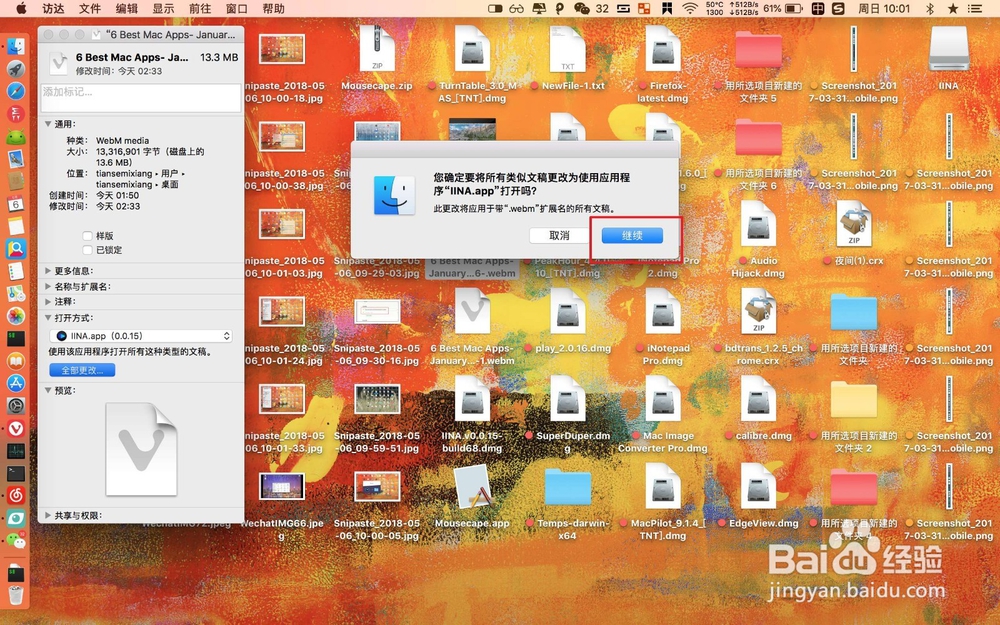The image size is (1000, 625).
Task: Select Mousecape.app on the desktop
Action: 472,487
